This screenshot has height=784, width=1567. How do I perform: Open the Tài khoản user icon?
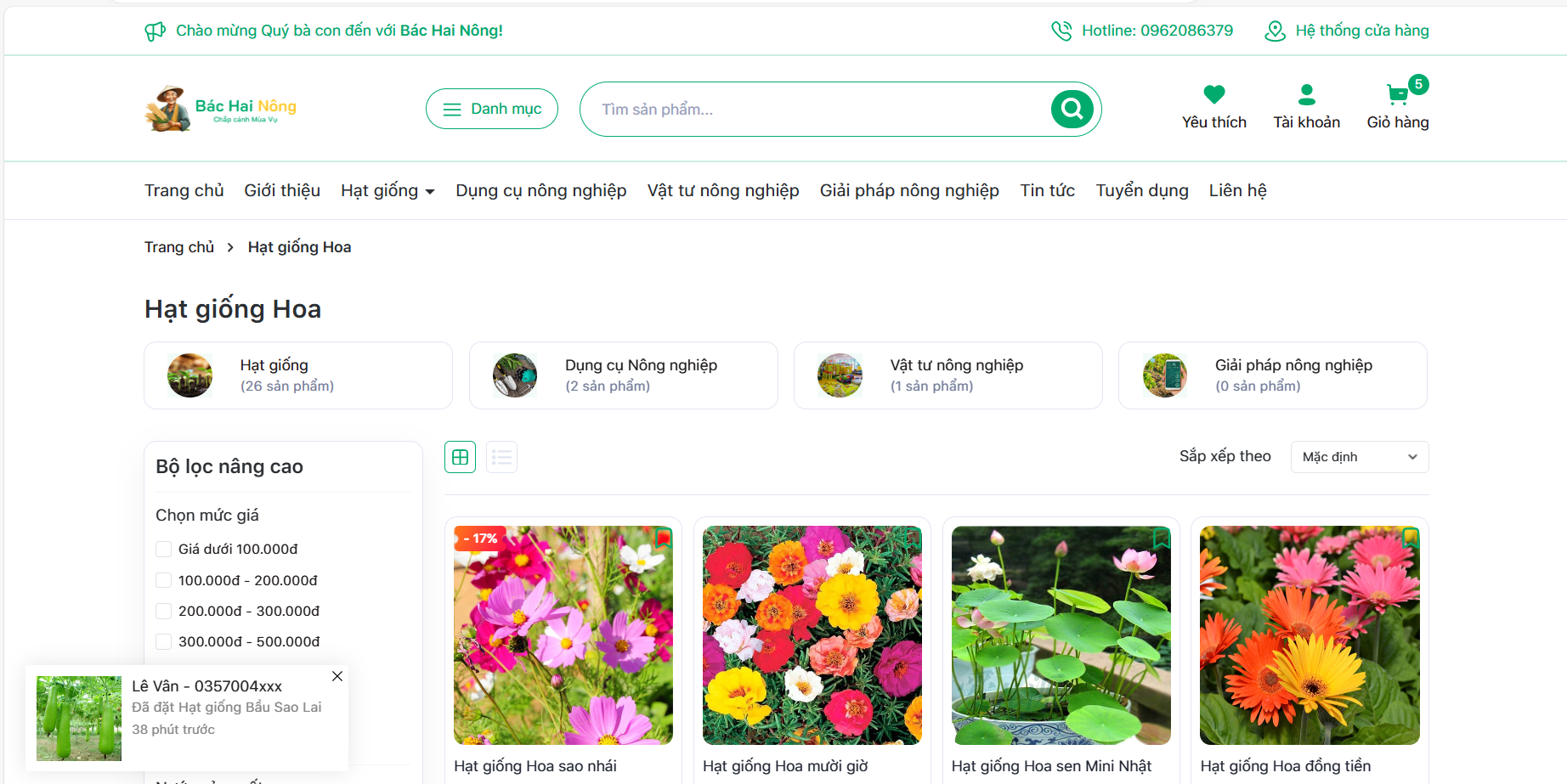click(1307, 94)
